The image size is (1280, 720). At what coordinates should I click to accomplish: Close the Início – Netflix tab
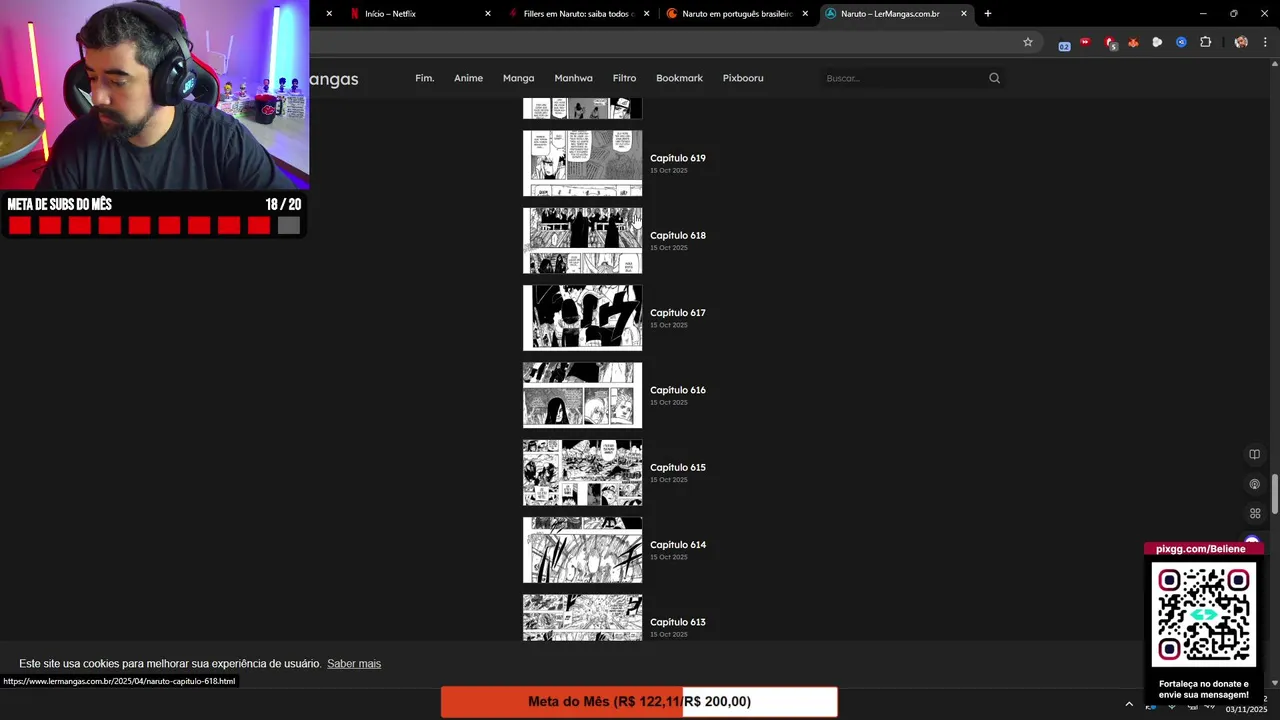[x=488, y=14]
